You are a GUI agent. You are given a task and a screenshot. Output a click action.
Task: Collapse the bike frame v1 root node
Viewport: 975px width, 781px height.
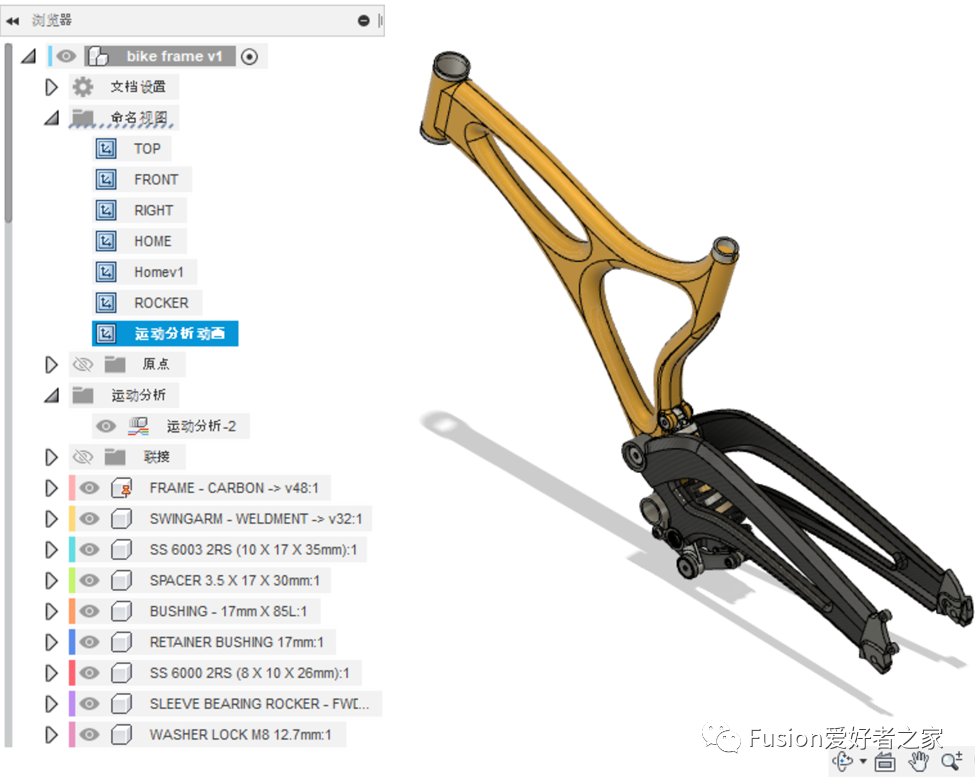pyautogui.click(x=29, y=56)
